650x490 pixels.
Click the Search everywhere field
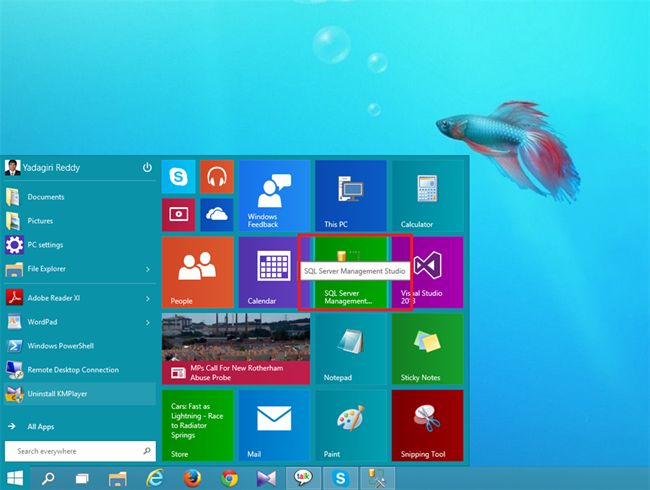tap(80, 451)
